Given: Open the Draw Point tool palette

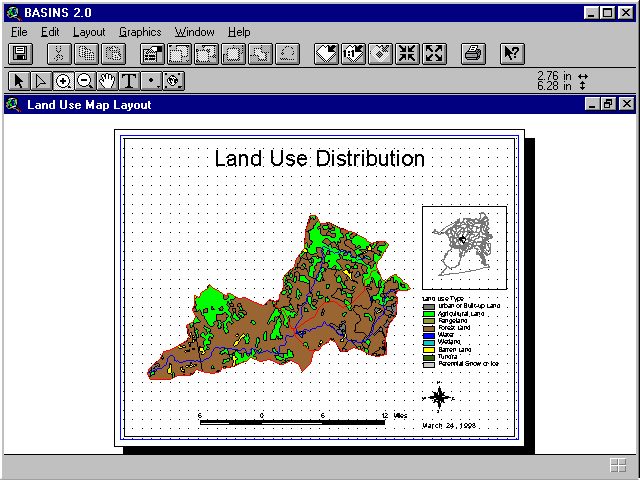Looking at the screenshot, I should 151,81.
